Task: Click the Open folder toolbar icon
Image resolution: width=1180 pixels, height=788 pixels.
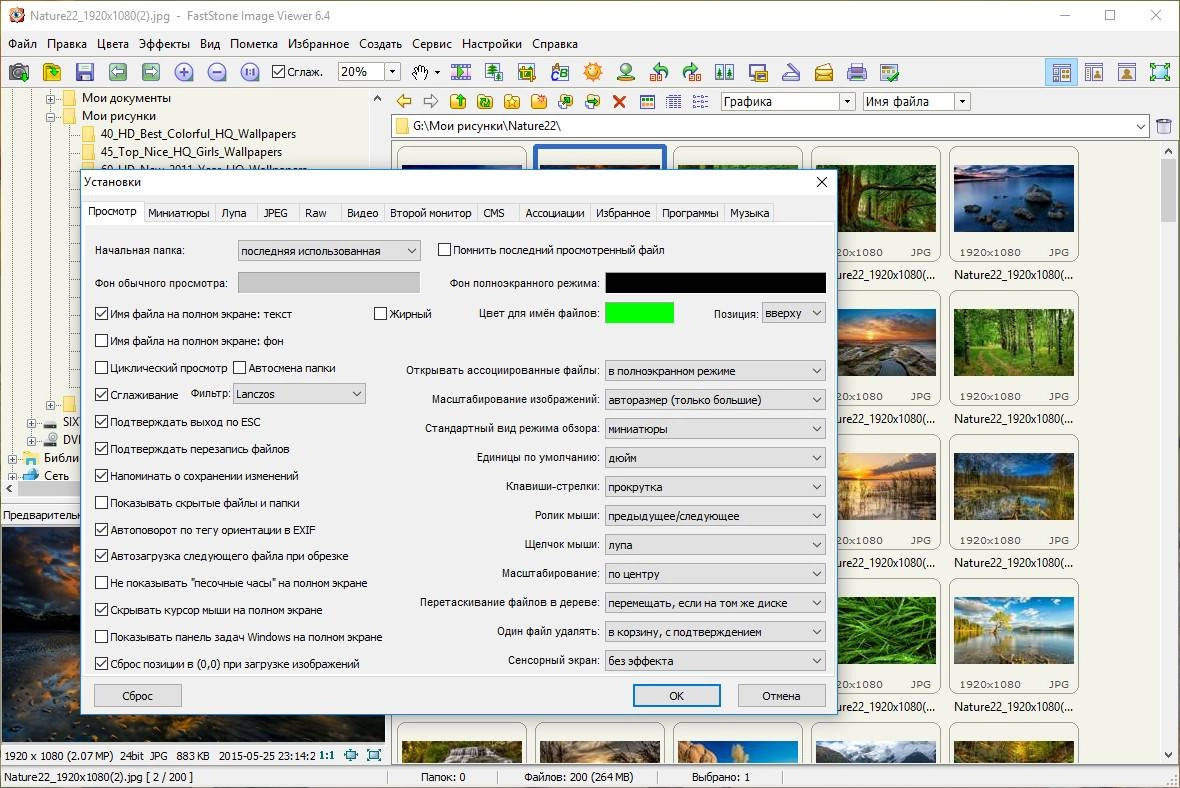Action: click(52, 72)
